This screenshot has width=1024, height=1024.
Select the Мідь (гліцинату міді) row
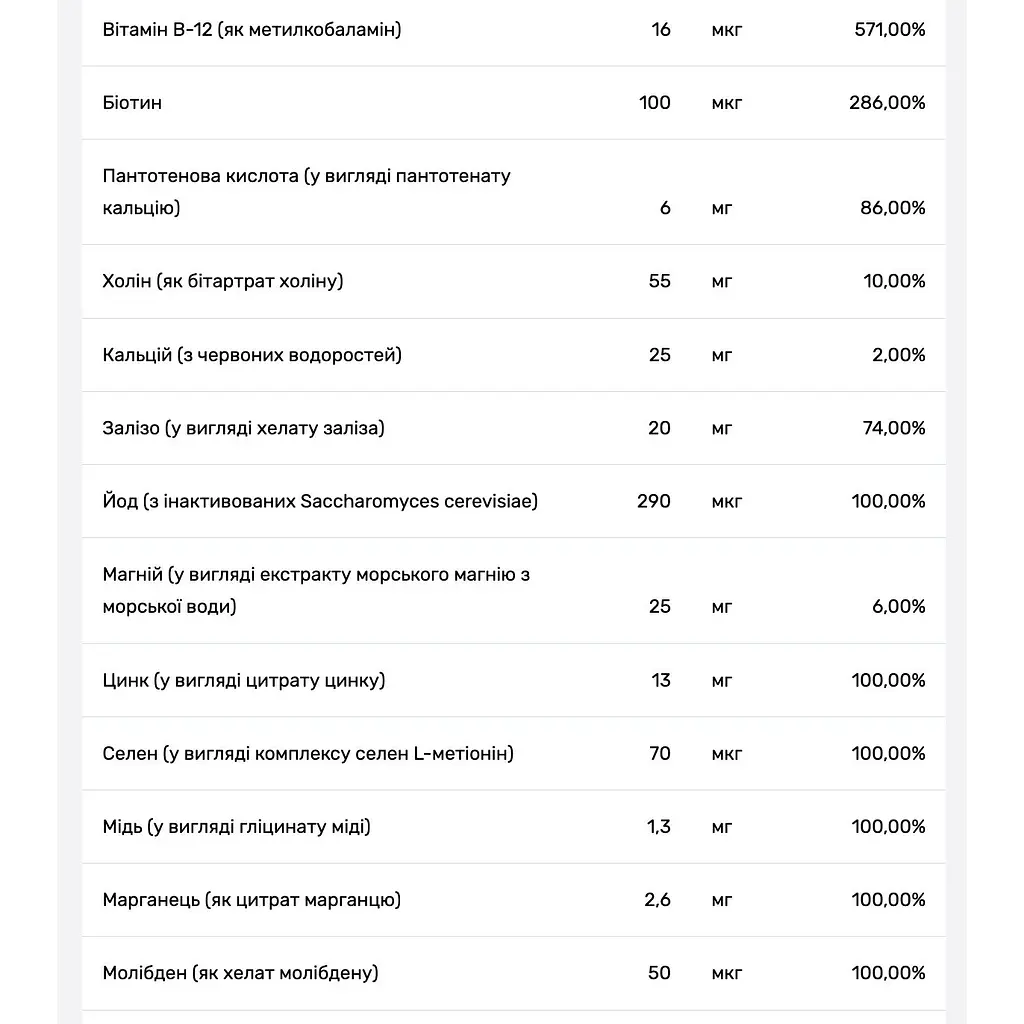(513, 827)
